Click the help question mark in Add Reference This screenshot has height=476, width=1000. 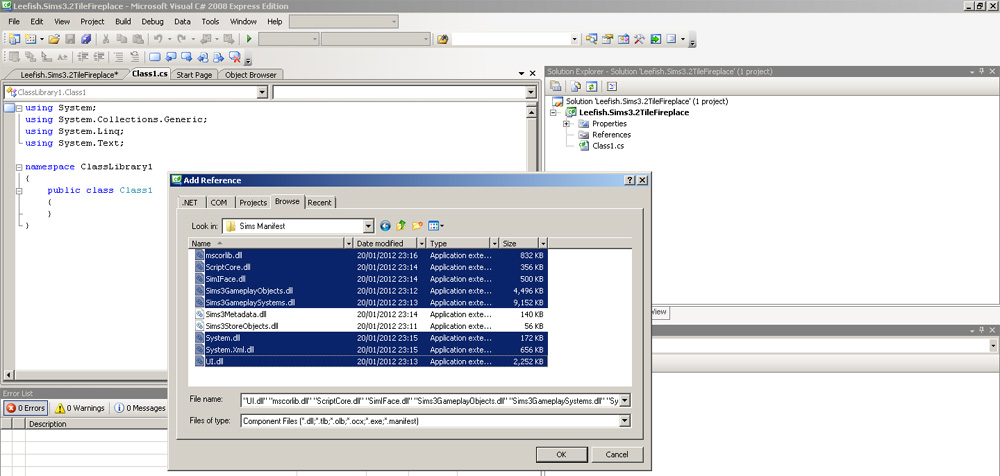click(630, 180)
